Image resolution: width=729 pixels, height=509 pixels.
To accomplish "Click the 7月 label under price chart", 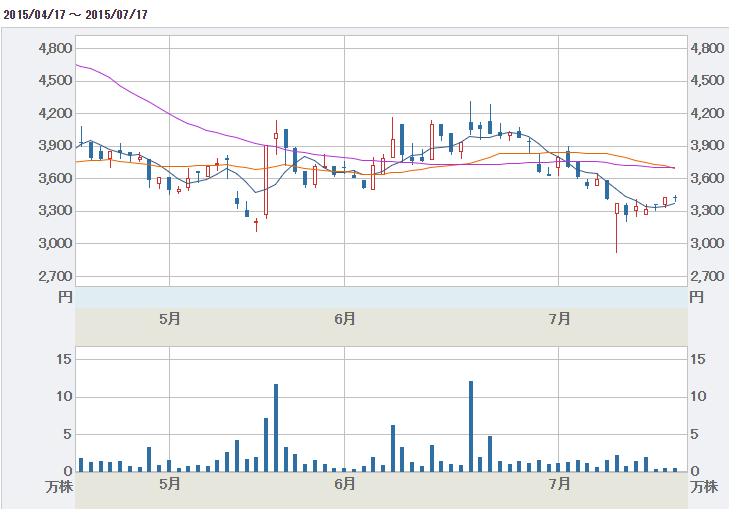I will click(x=559, y=319).
